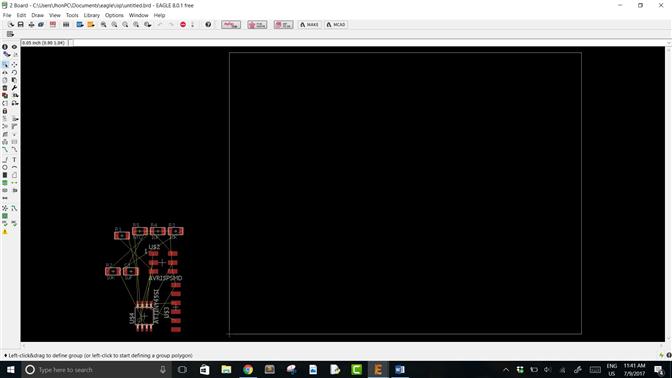
Task: Click the MCAD button
Action: [336, 24]
